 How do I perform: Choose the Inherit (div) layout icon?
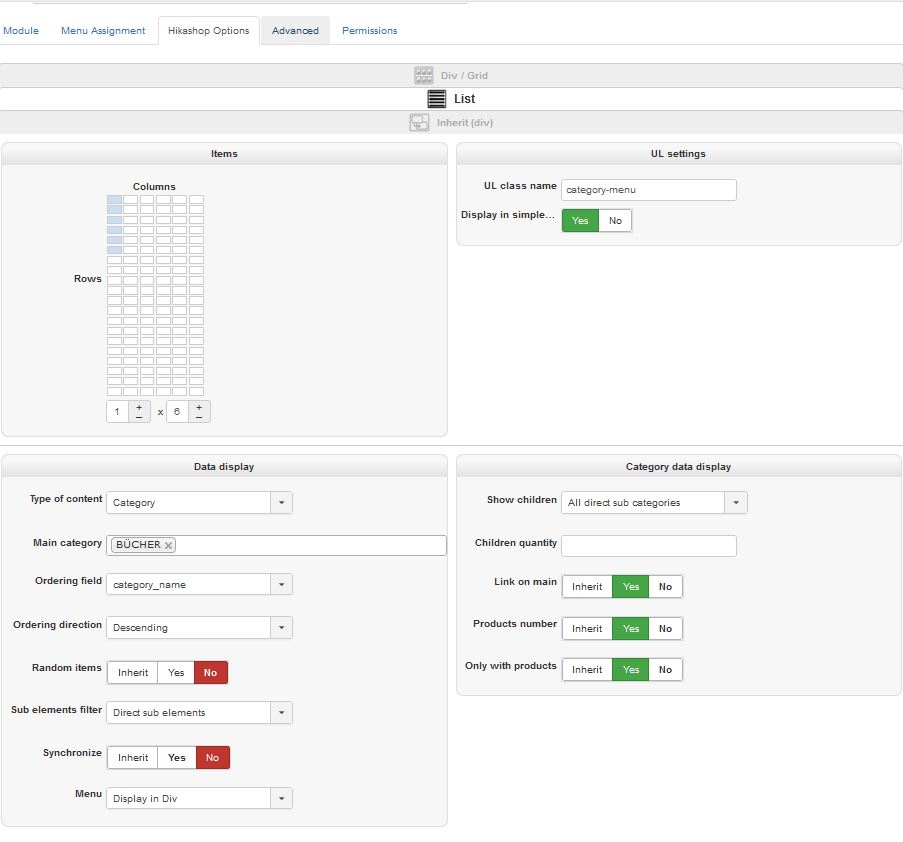tap(419, 122)
